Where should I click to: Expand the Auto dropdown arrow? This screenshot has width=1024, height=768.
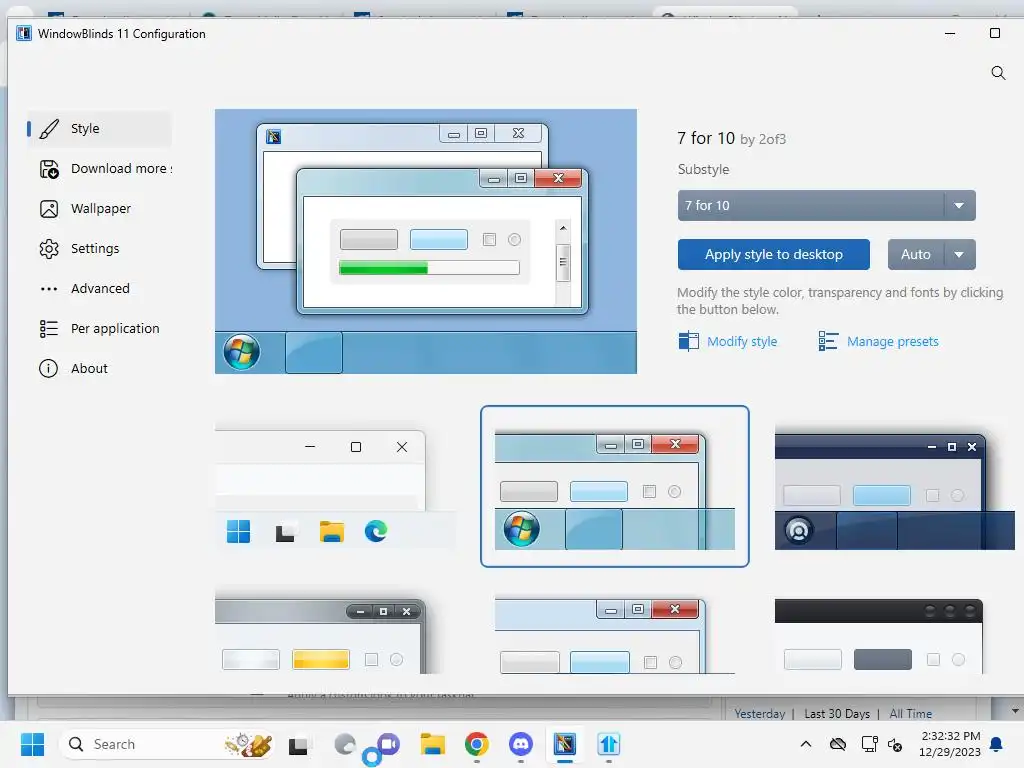959,255
